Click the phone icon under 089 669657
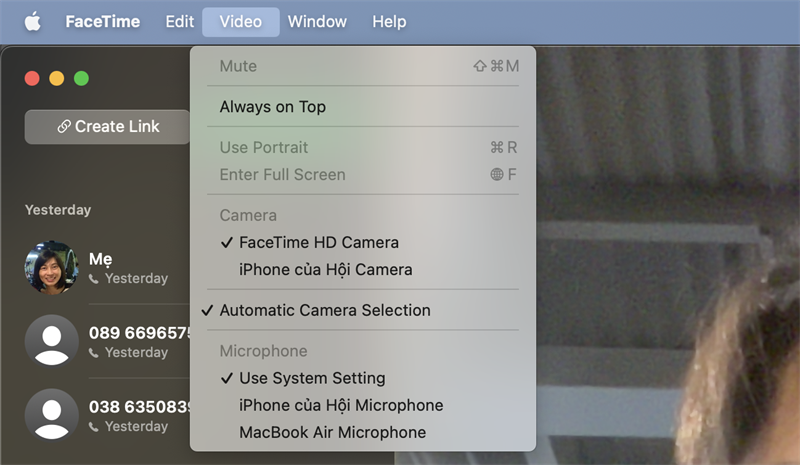 (93, 353)
